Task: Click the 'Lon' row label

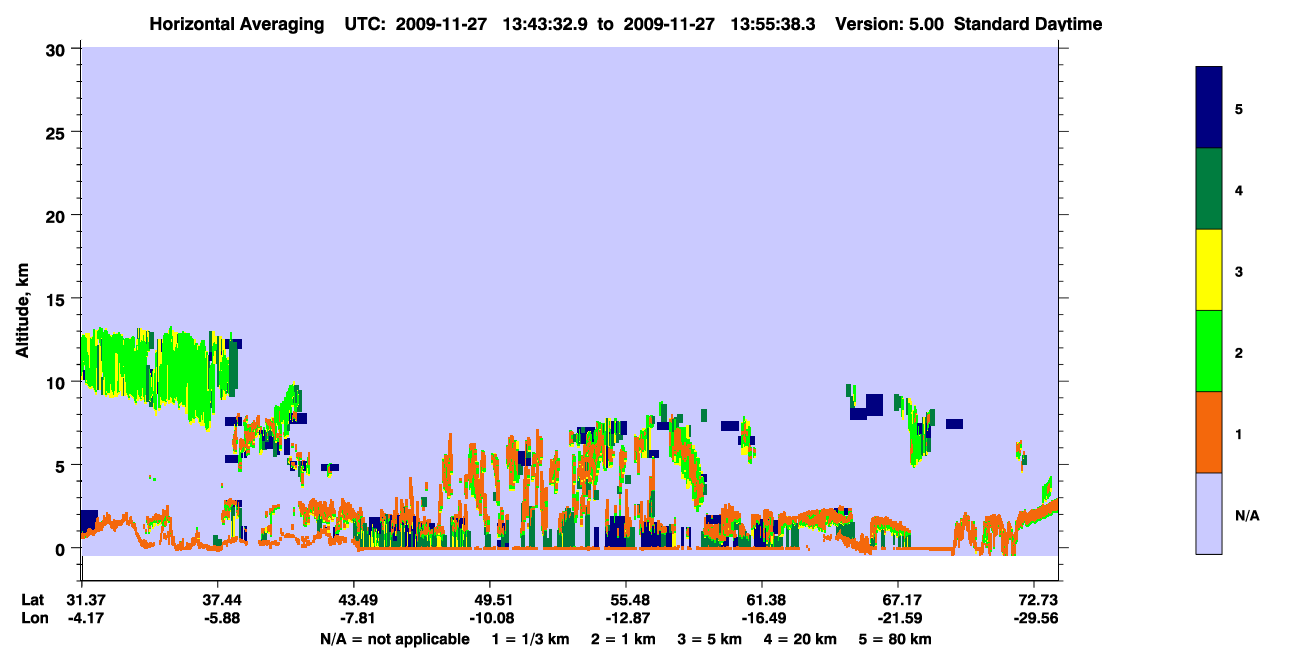Action: pos(33,618)
